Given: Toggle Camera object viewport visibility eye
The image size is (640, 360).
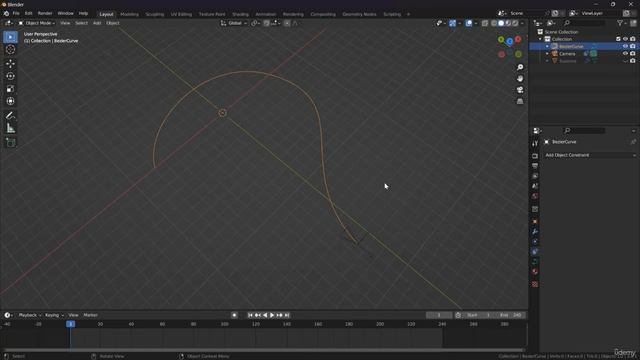Looking at the screenshot, I should pyautogui.click(x=625, y=54).
